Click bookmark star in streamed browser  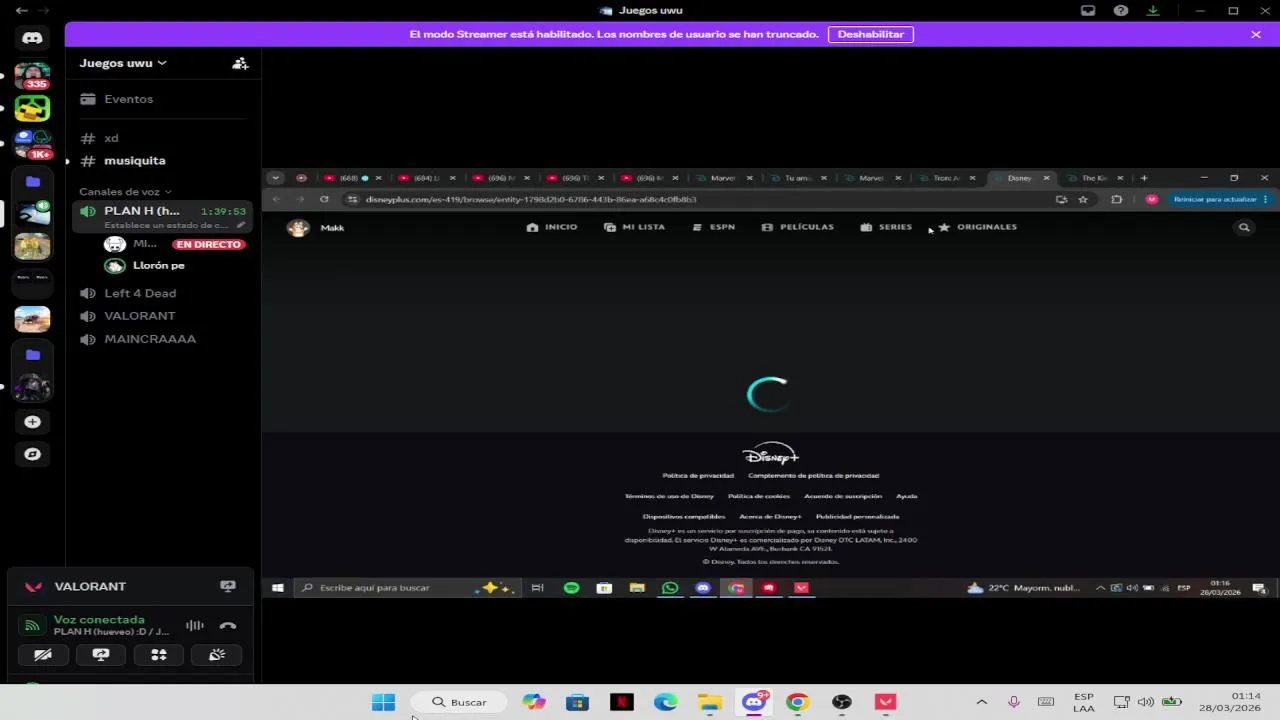tap(1083, 199)
